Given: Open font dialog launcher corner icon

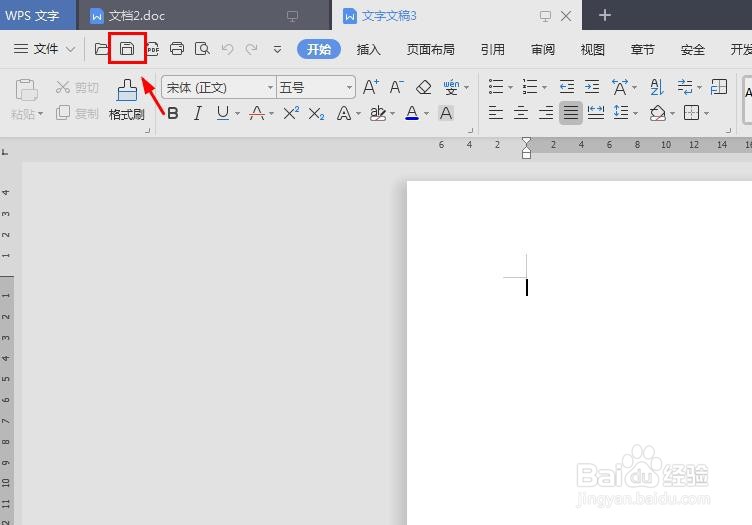Looking at the screenshot, I should pyautogui.click(x=470, y=130).
